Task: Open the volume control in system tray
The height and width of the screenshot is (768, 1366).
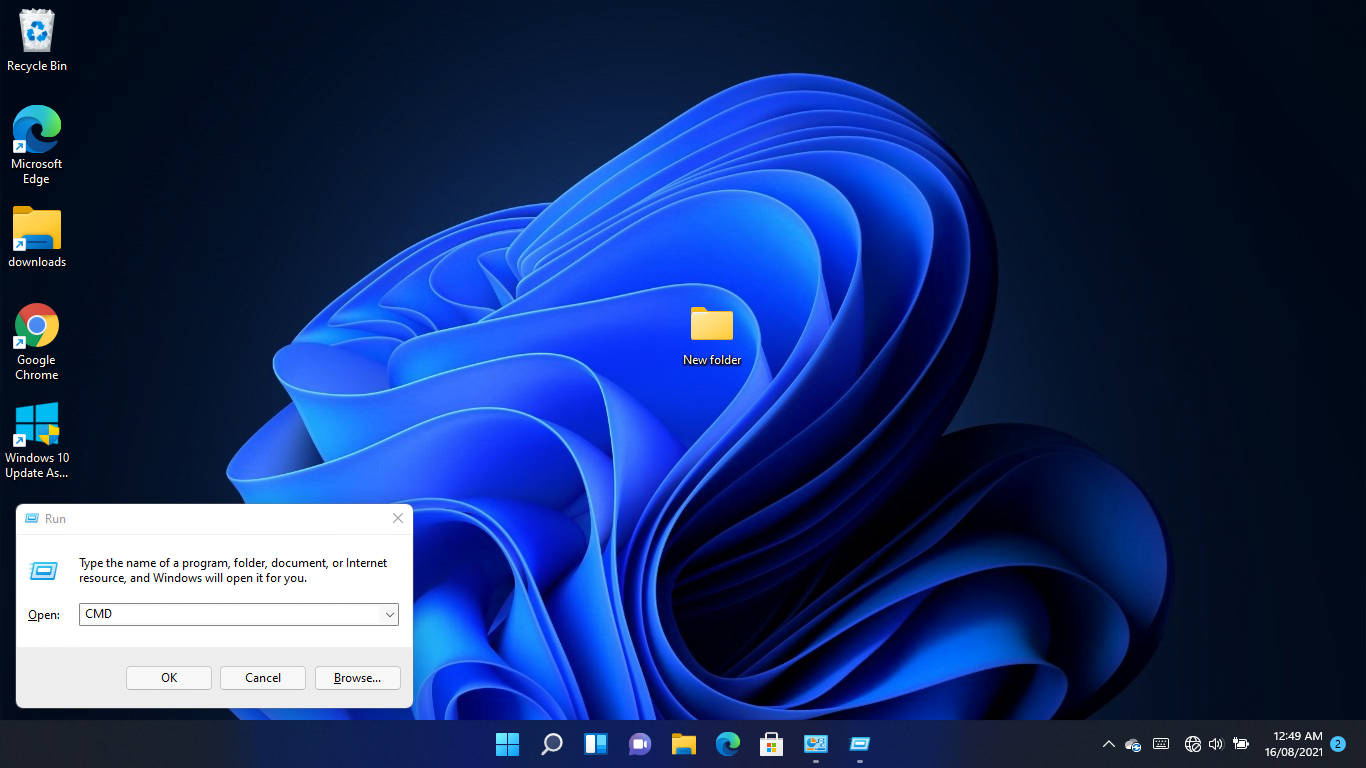Action: pyautogui.click(x=1216, y=744)
